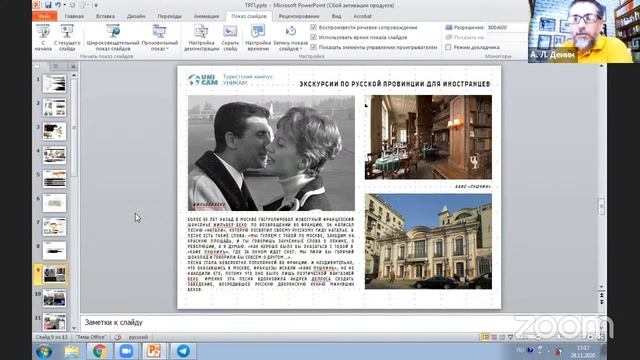Select slide 11 thumbnail
The height and width of the screenshot is (360, 640).
pos(54,322)
